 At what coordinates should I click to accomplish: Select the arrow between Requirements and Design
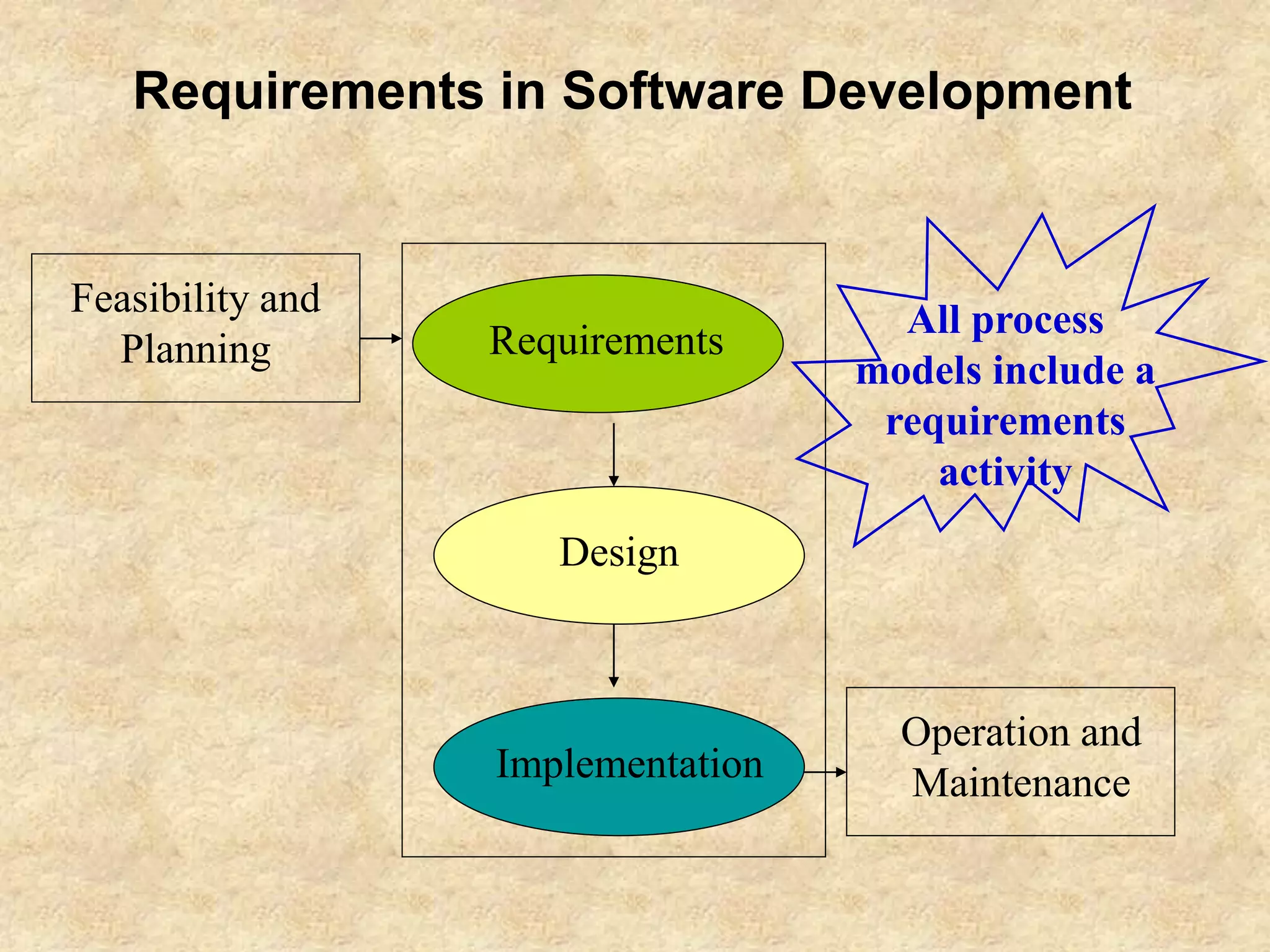click(x=613, y=454)
